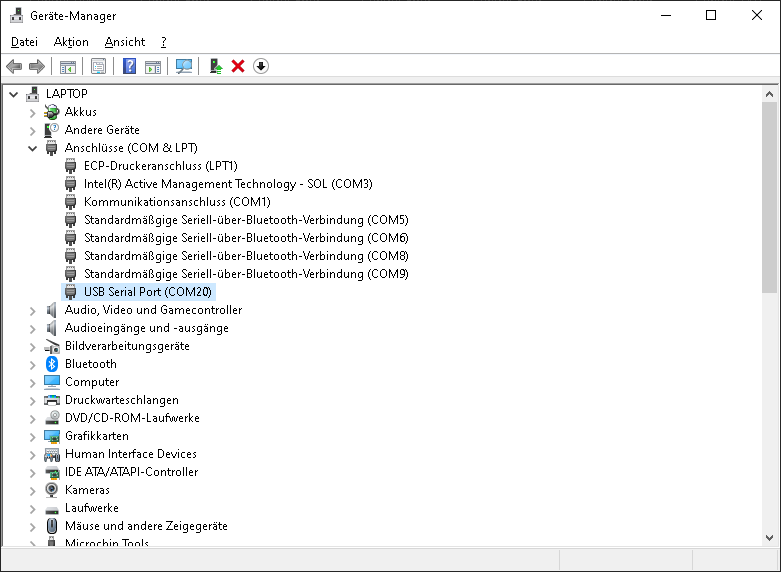Click the red X uninstall device icon

coord(238,66)
